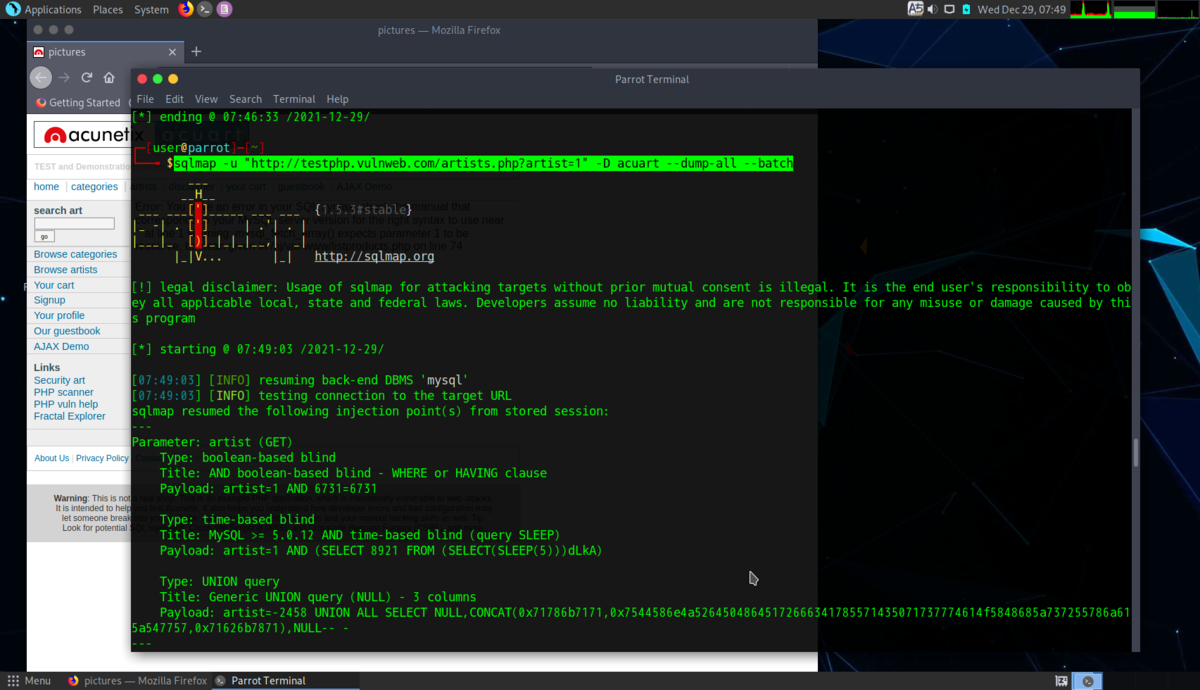1200x690 pixels.
Task: Open the display/network tray icon
Action: point(949,9)
